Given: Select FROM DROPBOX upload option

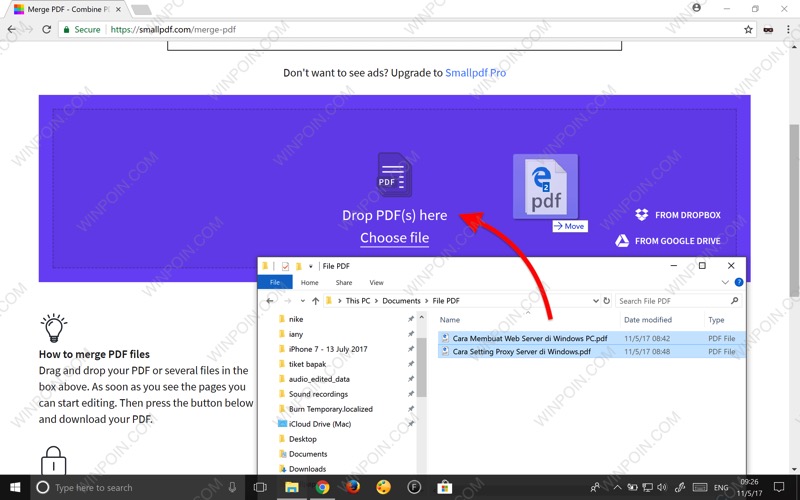Looking at the screenshot, I should (678, 215).
